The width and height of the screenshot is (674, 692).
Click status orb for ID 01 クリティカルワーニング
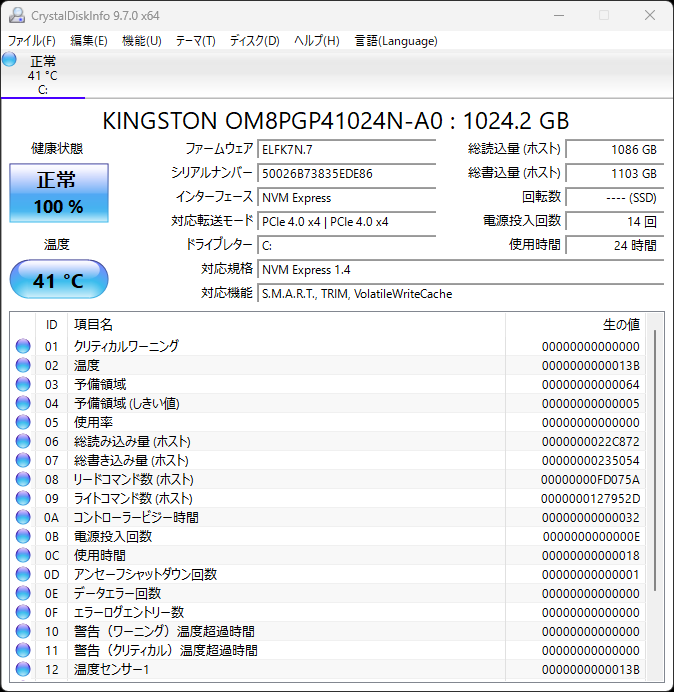(x=23, y=346)
